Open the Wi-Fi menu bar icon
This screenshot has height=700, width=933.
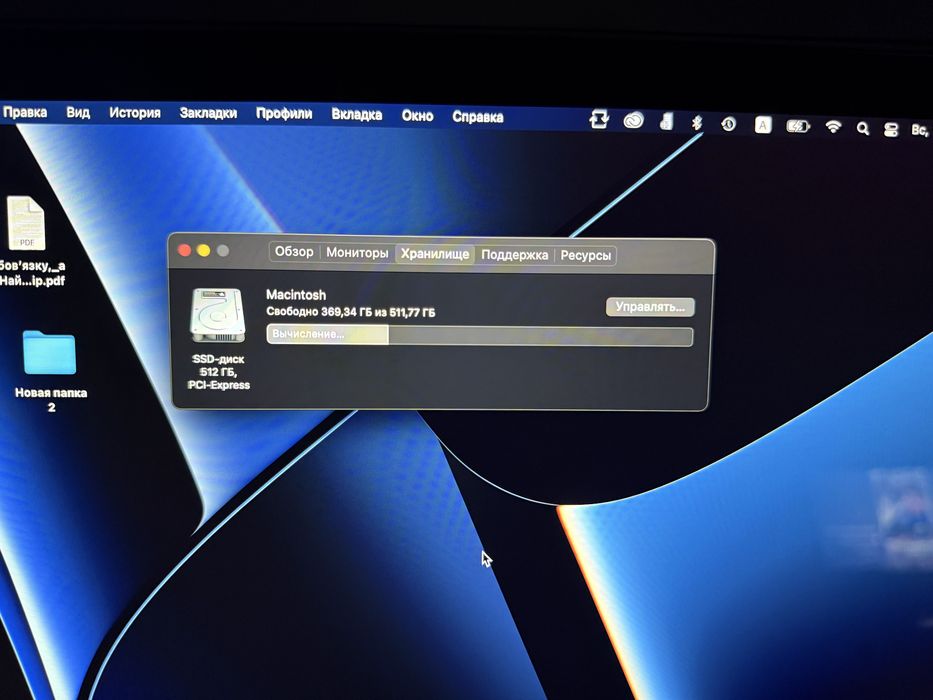tap(834, 127)
